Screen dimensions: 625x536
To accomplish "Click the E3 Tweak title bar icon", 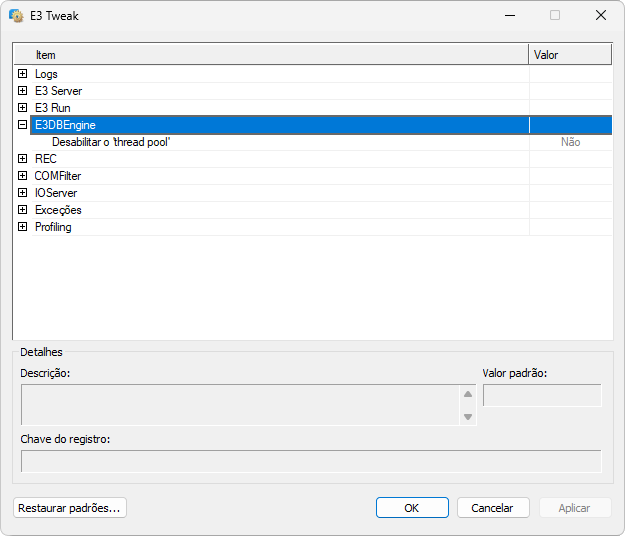I will (16, 15).
